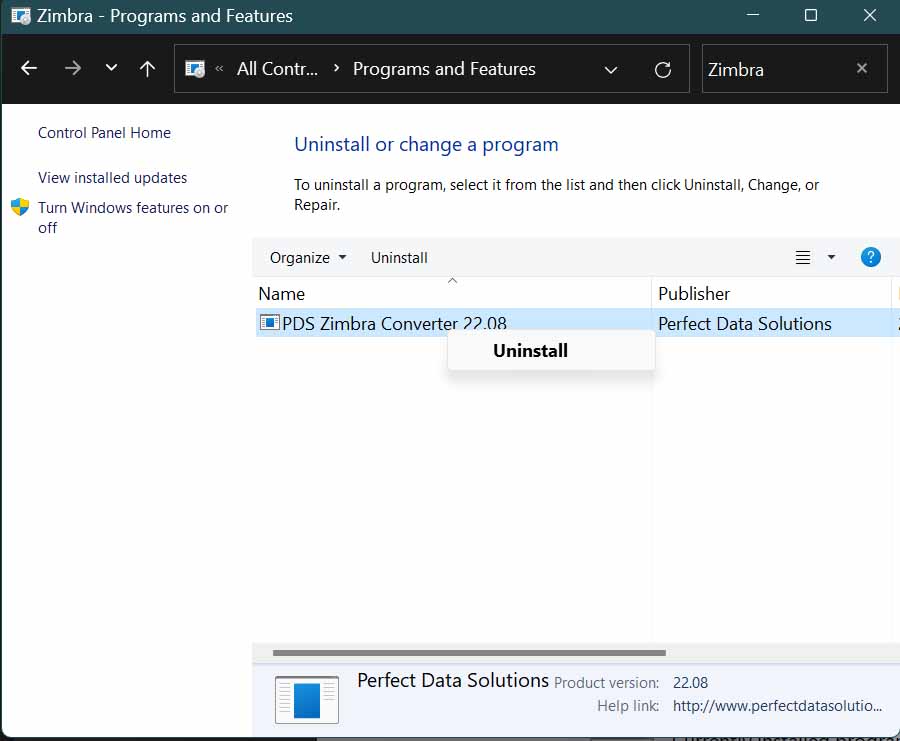Click the PDS Zimbra Converter program icon
This screenshot has height=741, width=900.
point(269,323)
